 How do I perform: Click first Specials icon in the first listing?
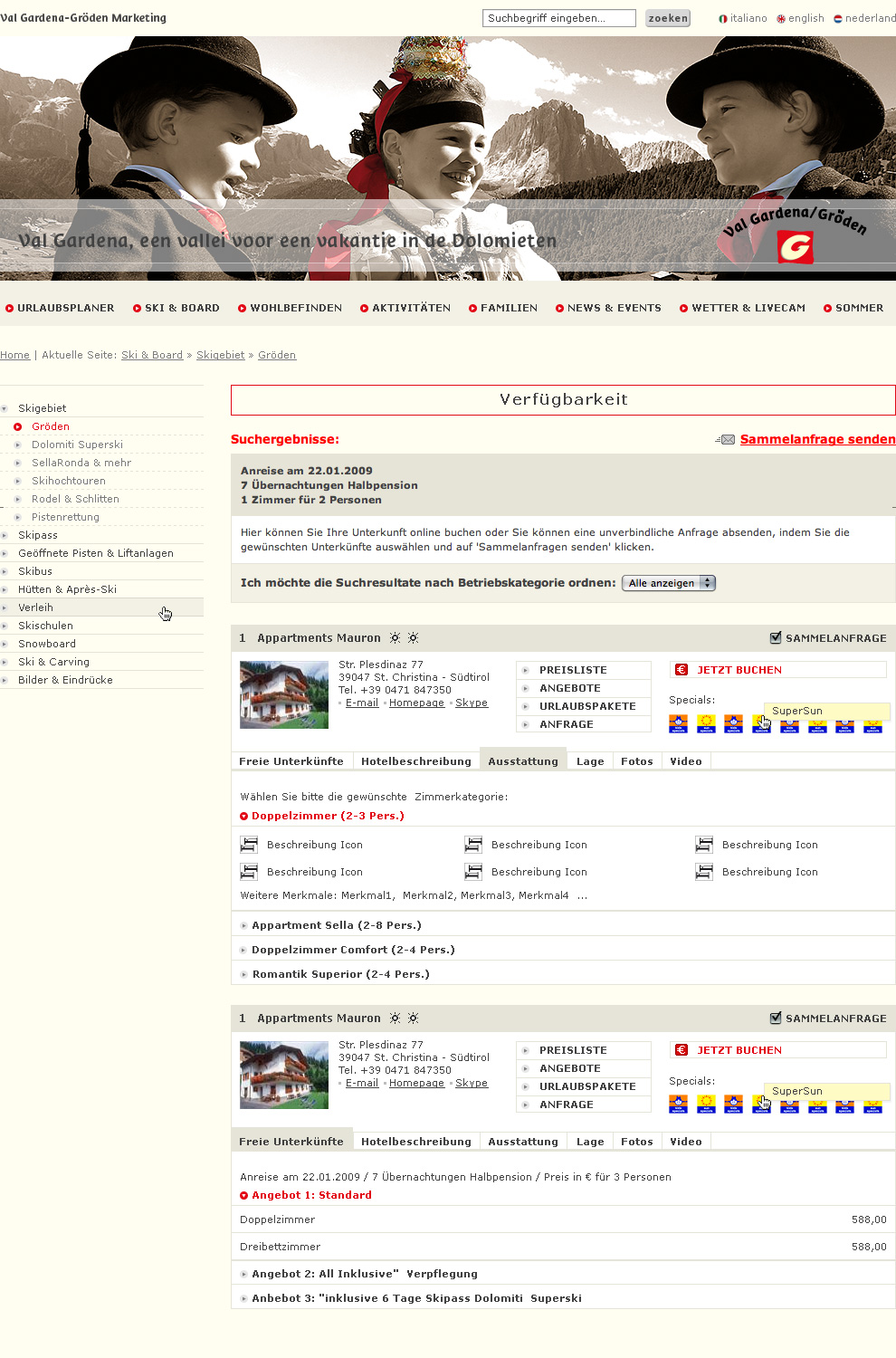(678, 723)
